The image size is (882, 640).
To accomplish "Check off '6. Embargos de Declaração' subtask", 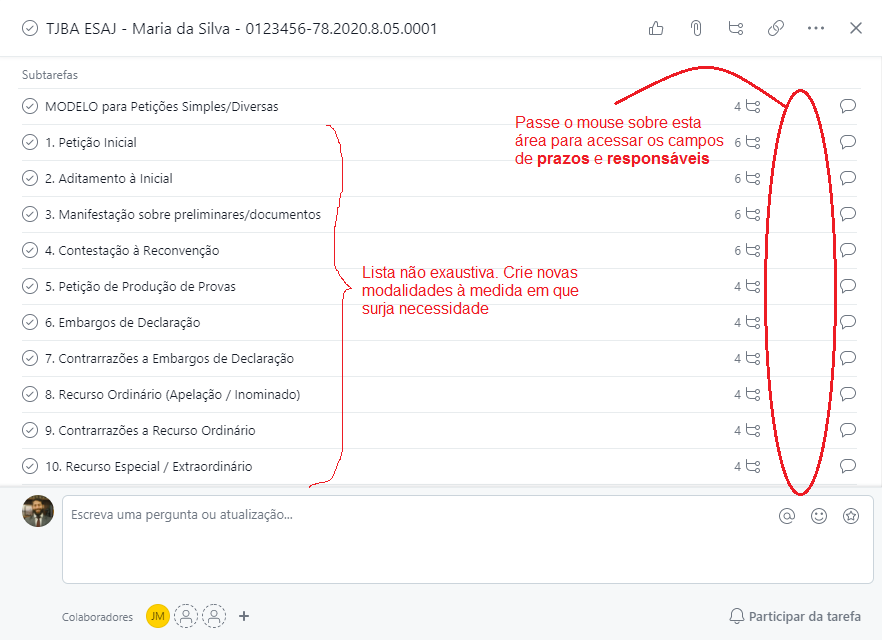I will 30,322.
